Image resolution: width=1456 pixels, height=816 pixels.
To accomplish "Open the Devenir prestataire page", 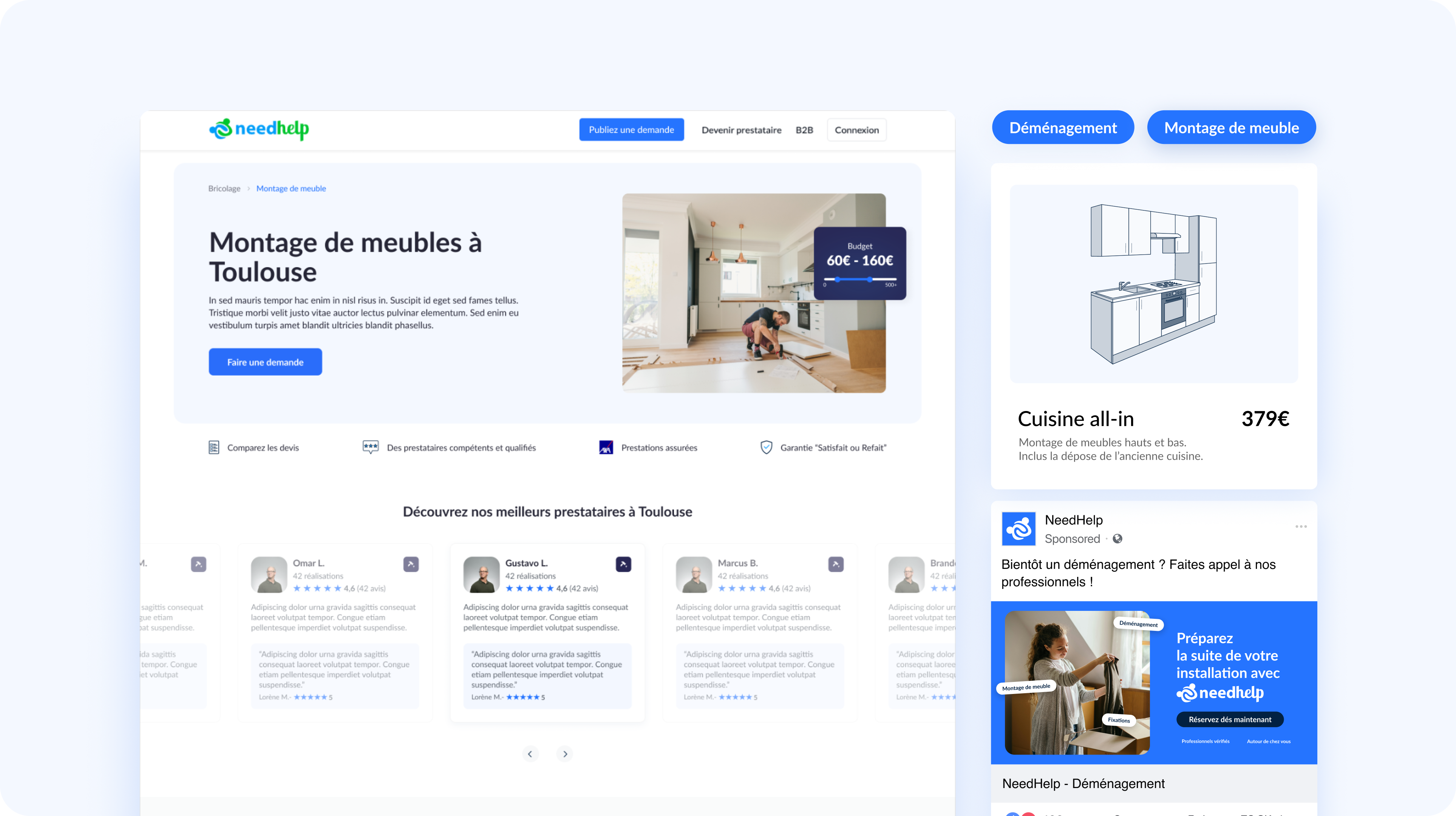I will click(741, 130).
